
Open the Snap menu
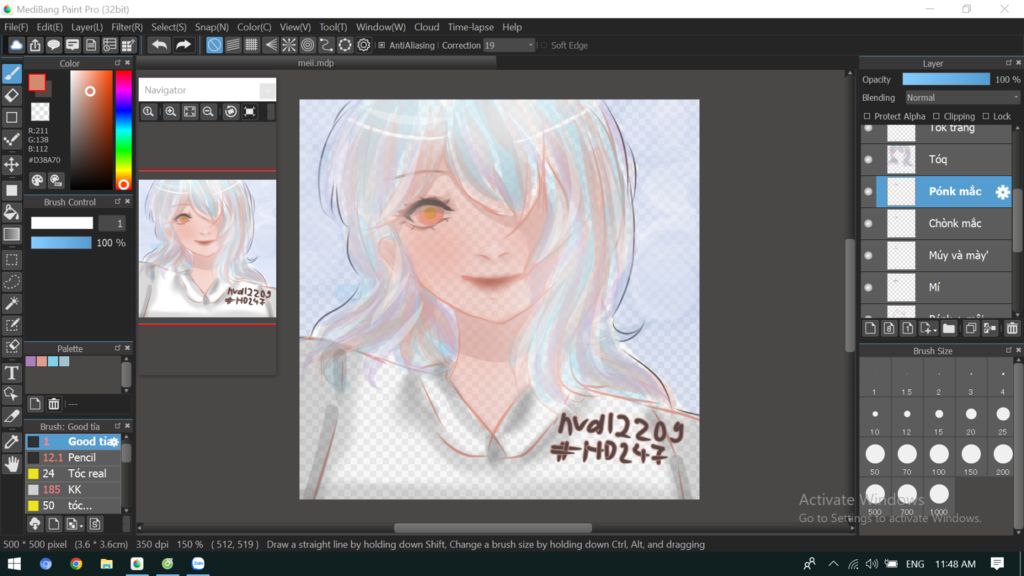point(212,27)
